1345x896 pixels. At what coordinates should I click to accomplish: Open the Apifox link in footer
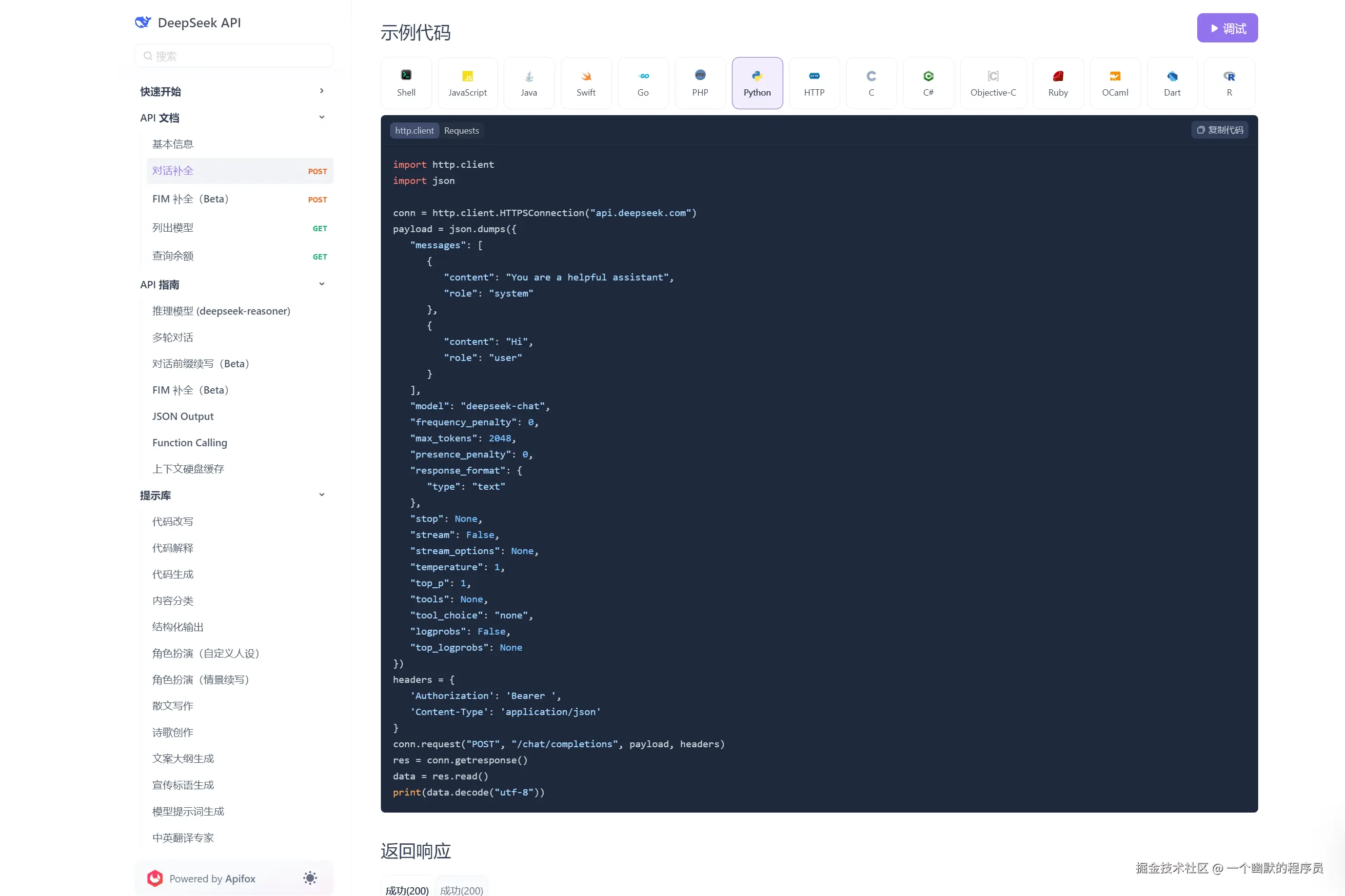[240, 878]
